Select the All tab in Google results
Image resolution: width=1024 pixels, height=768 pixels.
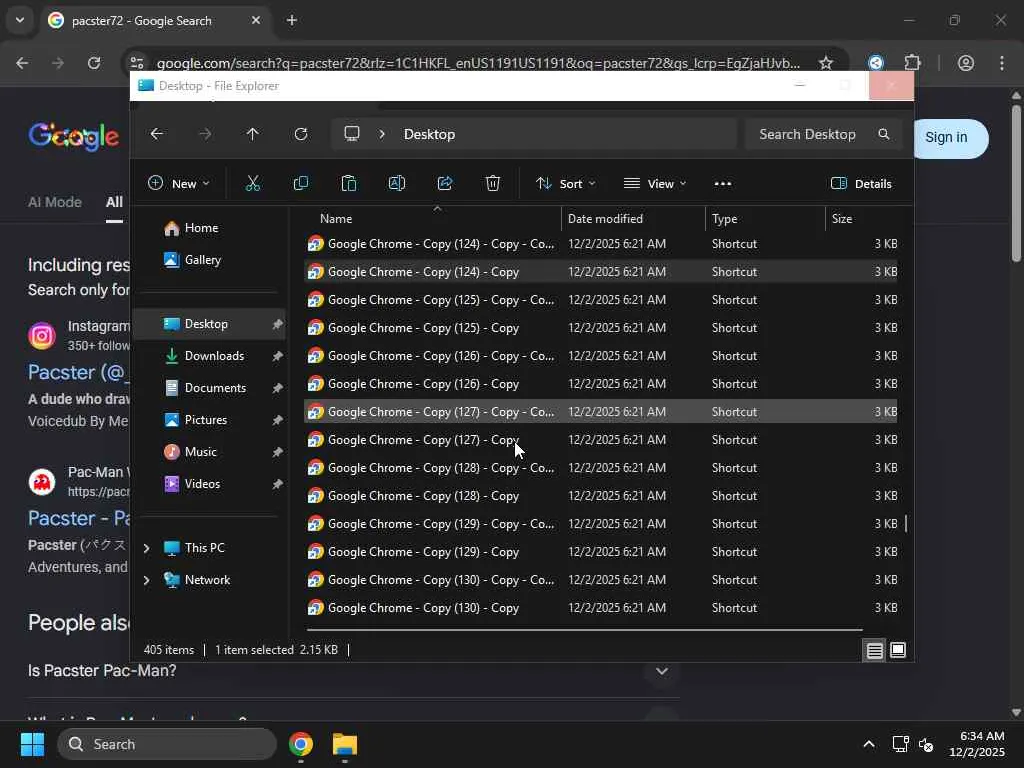[114, 202]
